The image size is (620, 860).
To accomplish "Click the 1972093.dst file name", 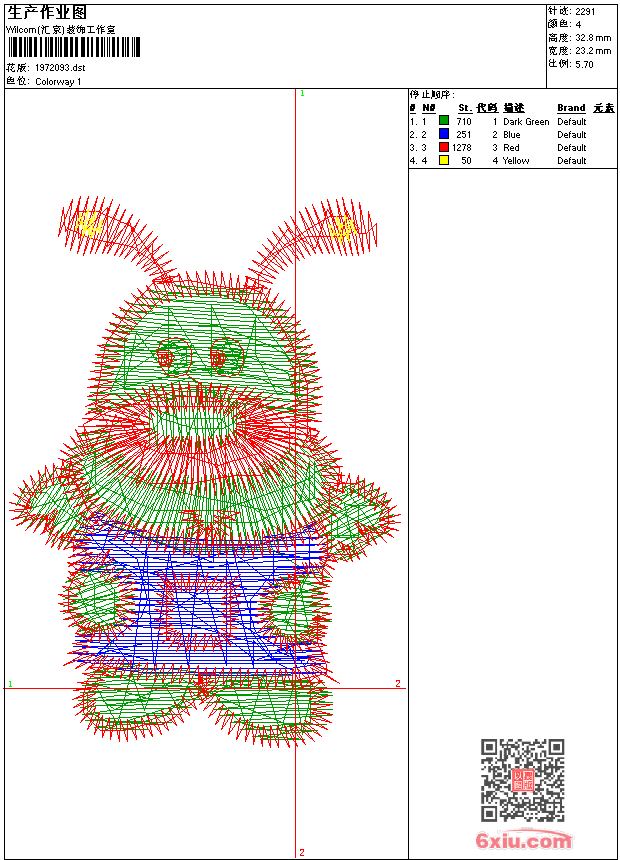I will pos(60,68).
